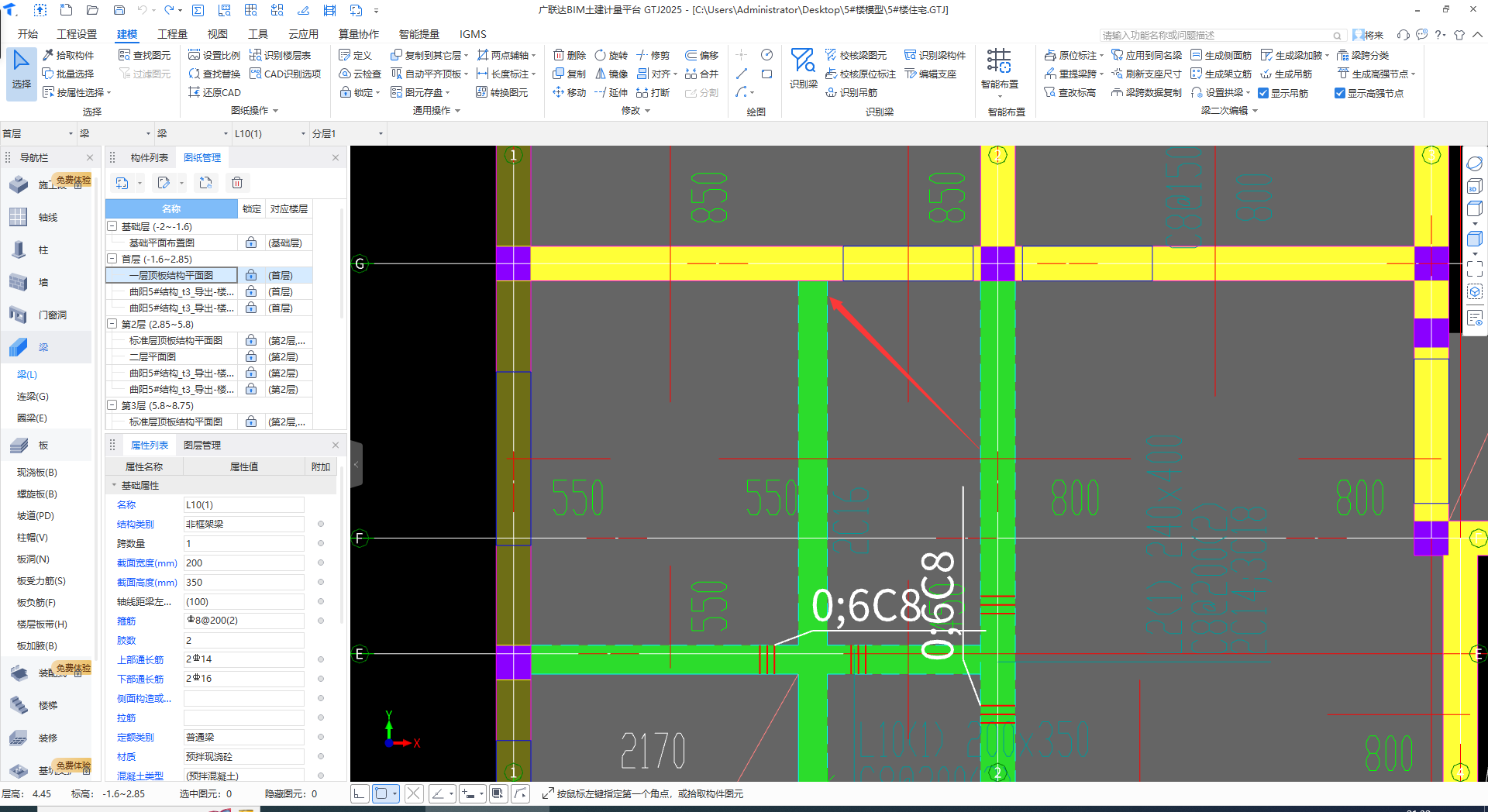Click 打断 break tool
1488x812 pixels.
pos(653,92)
